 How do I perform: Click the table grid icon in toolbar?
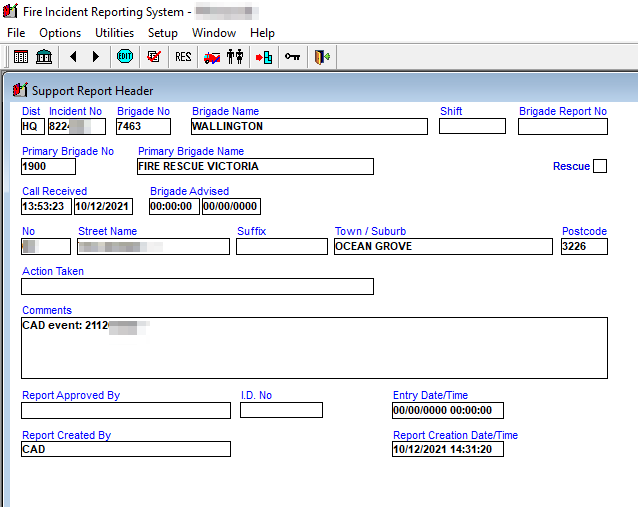coord(21,57)
